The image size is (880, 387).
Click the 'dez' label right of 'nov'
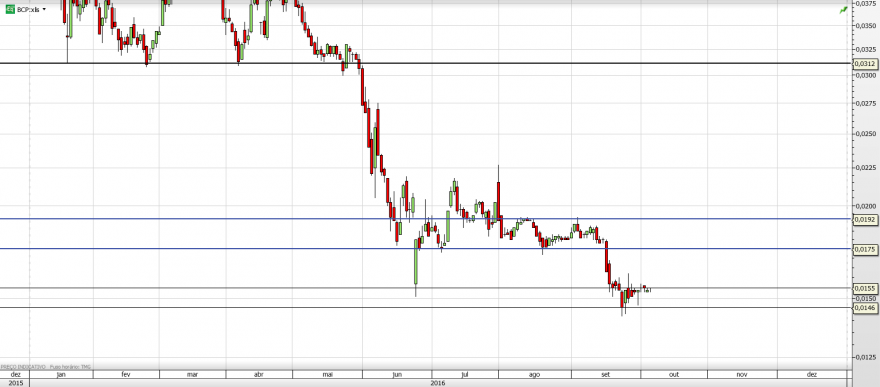(812, 374)
